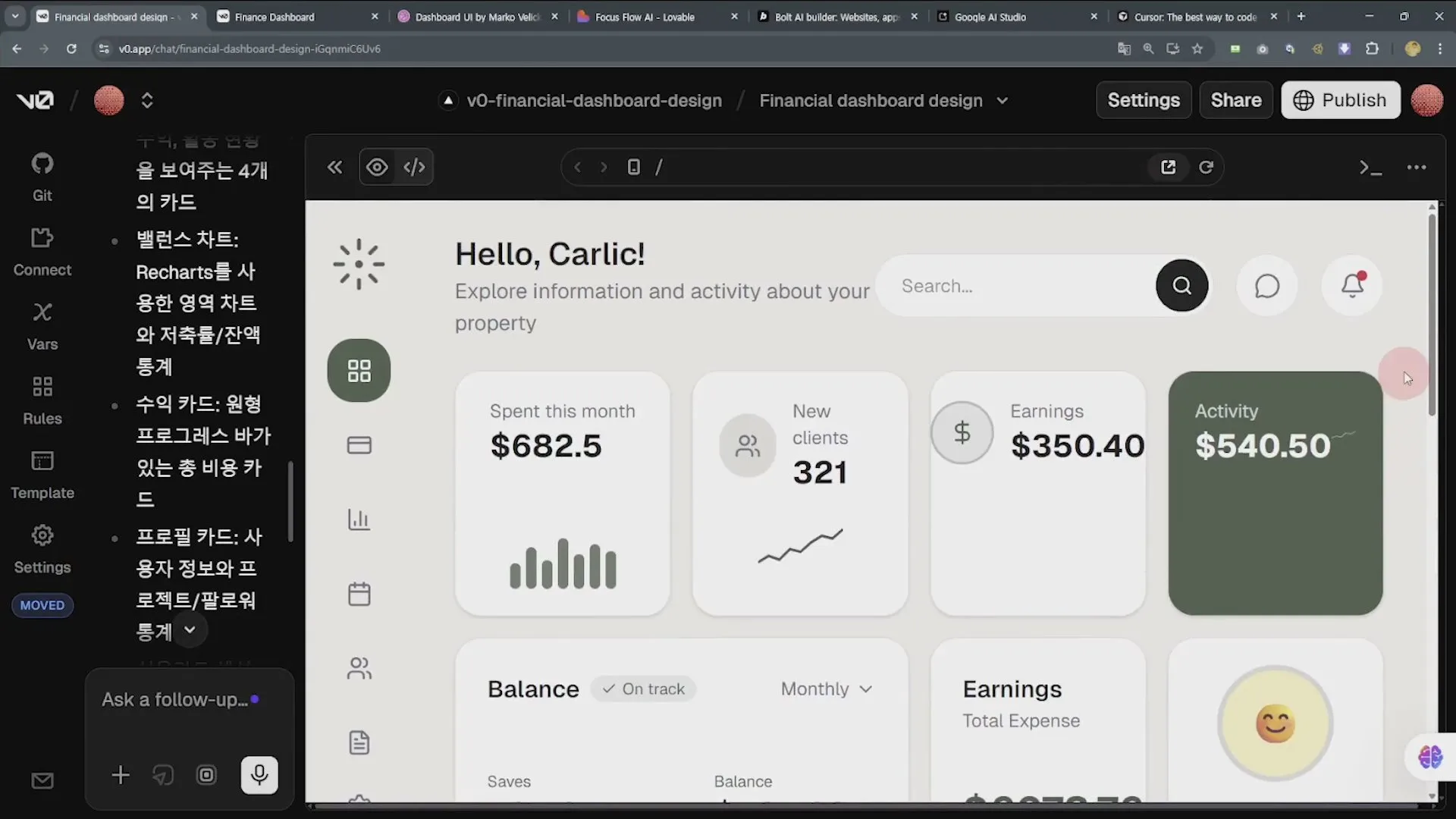Select the dashboard grid nav item
Image resolution: width=1456 pixels, height=819 pixels.
tap(359, 370)
